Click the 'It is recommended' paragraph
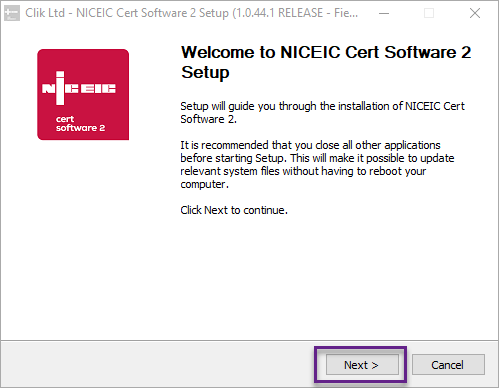 [317, 164]
